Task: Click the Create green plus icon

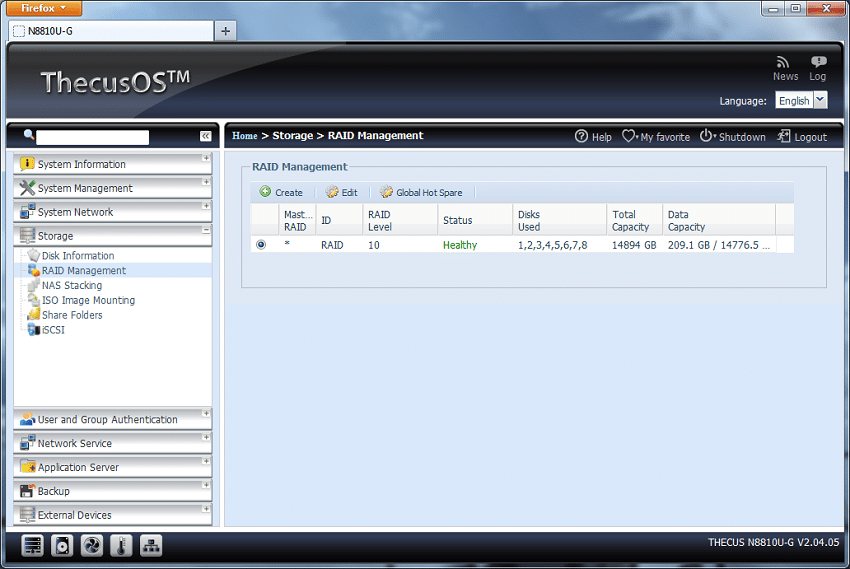Action: tap(265, 192)
